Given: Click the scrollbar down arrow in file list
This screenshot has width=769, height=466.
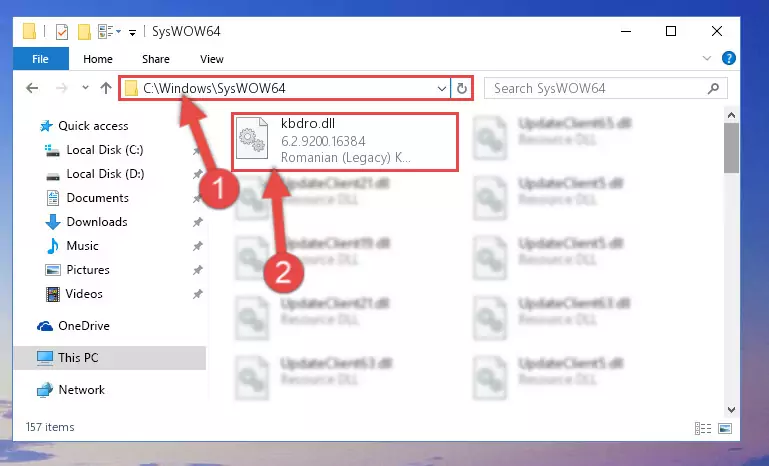Looking at the screenshot, I should (x=731, y=410).
